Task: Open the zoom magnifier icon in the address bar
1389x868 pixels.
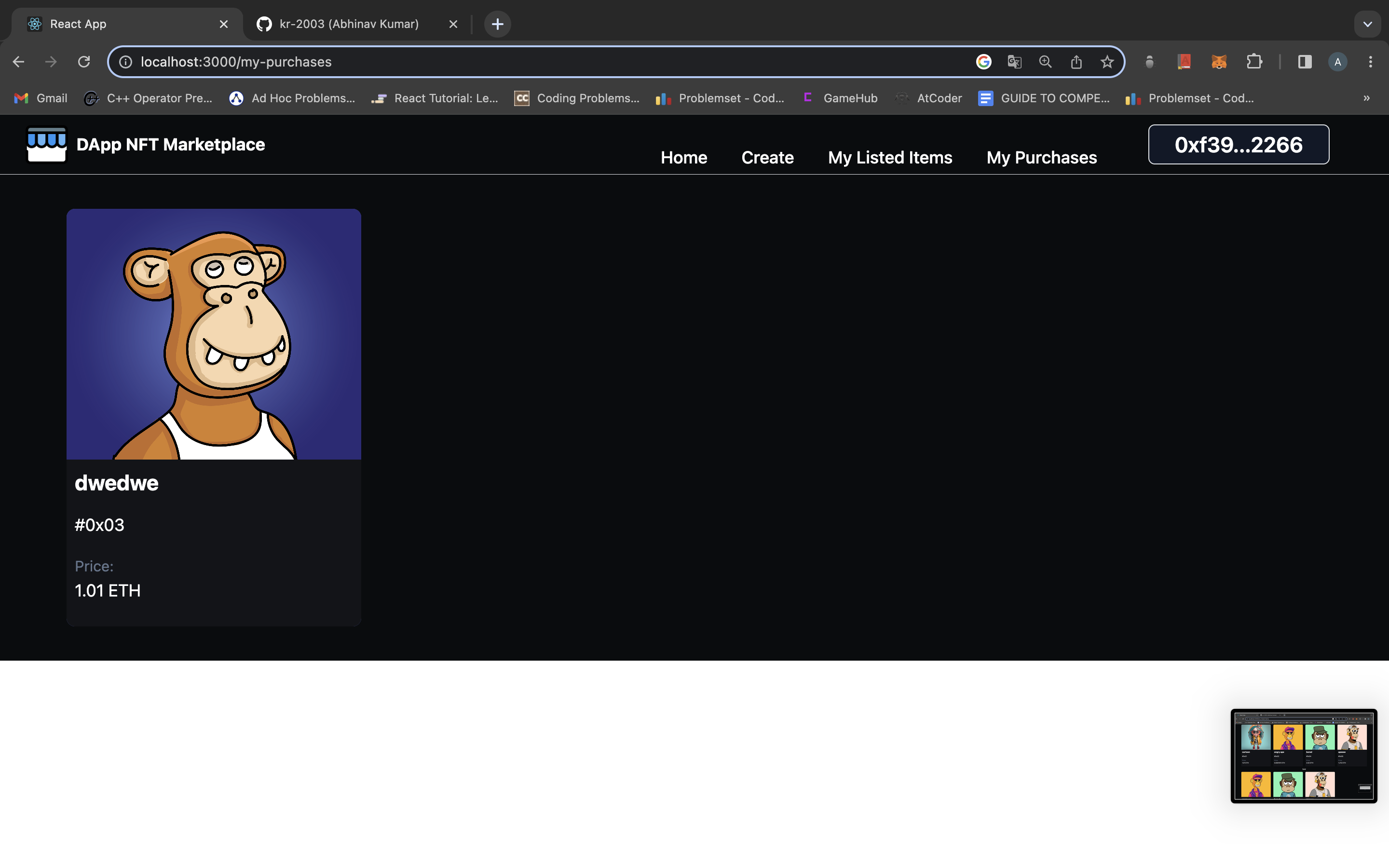Action: pos(1045,61)
